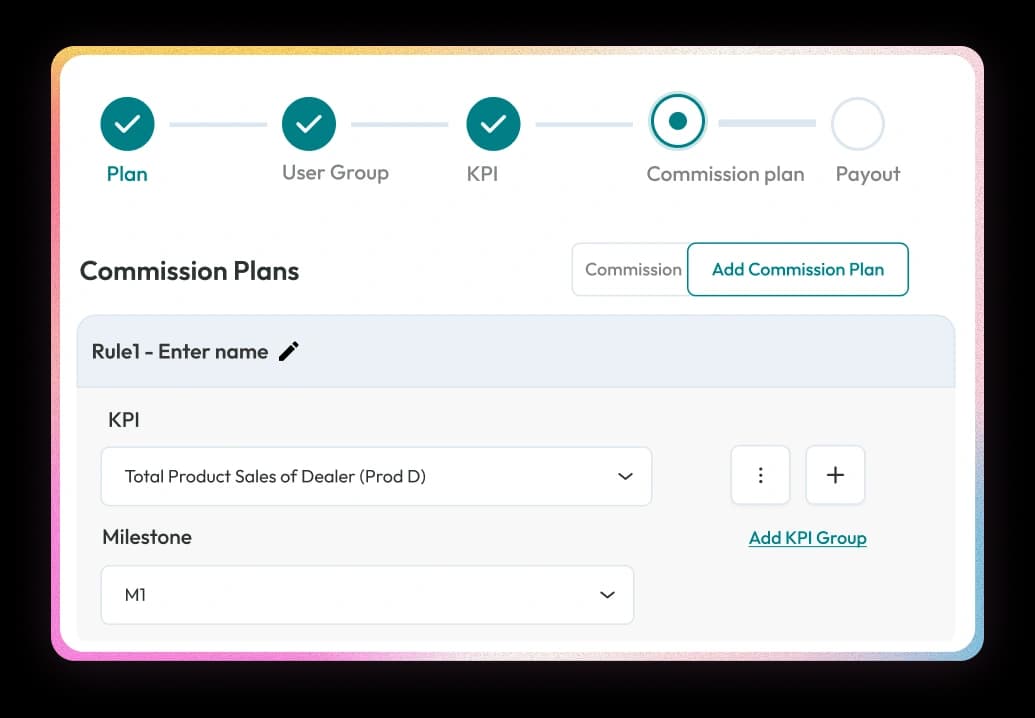Click the Commission plan step label
Viewport: 1035px width, 718px height.
(725, 173)
